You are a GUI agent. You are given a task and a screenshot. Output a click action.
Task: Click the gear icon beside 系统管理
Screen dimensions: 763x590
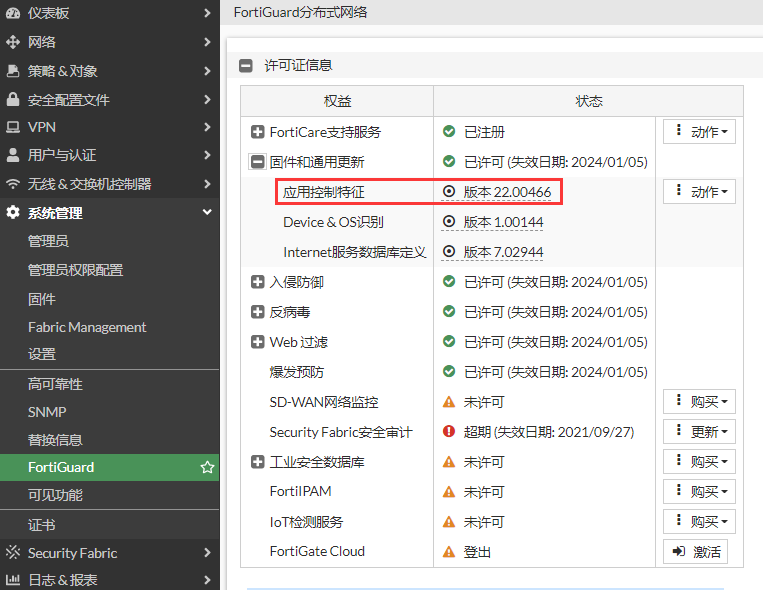(13, 213)
